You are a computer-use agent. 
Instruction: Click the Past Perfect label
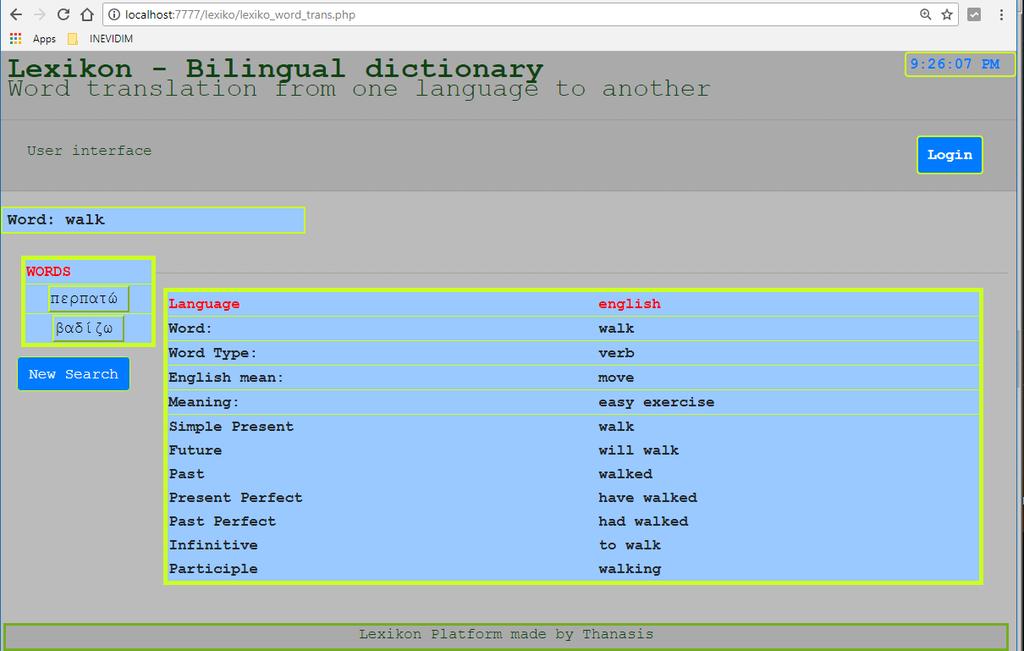pyautogui.click(x=222, y=521)
